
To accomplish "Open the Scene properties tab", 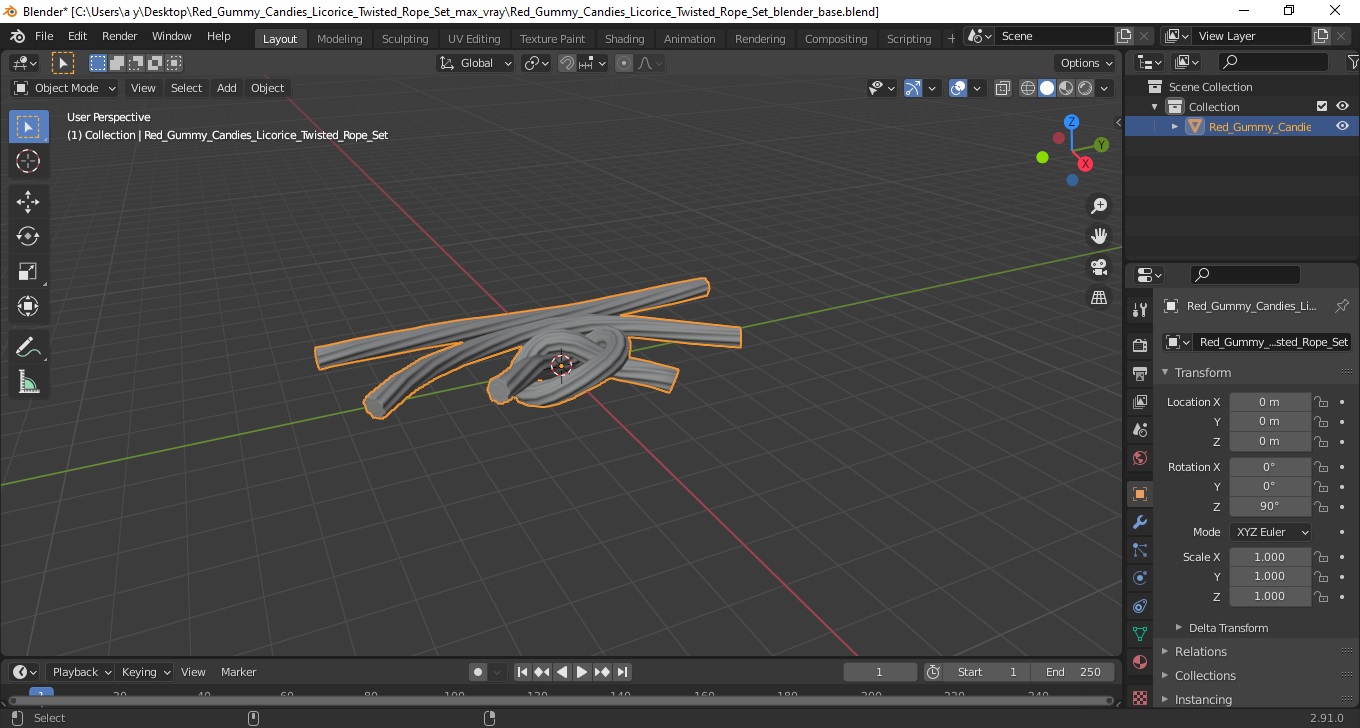I will pos(1139,430).
